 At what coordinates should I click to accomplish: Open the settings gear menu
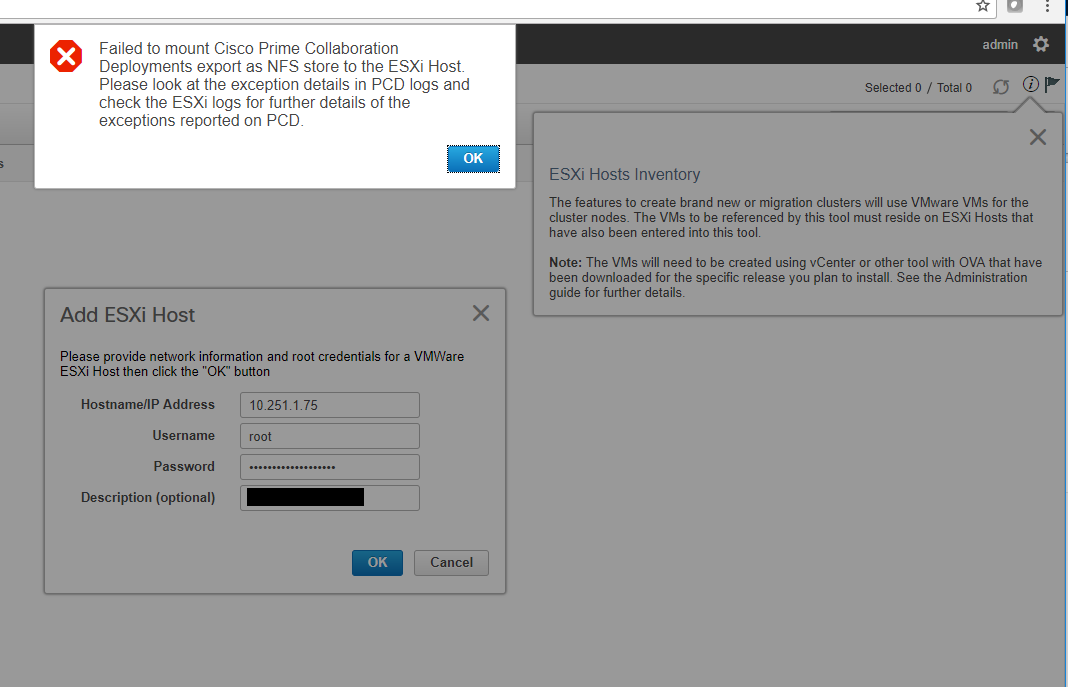[x=1040, y=44]
